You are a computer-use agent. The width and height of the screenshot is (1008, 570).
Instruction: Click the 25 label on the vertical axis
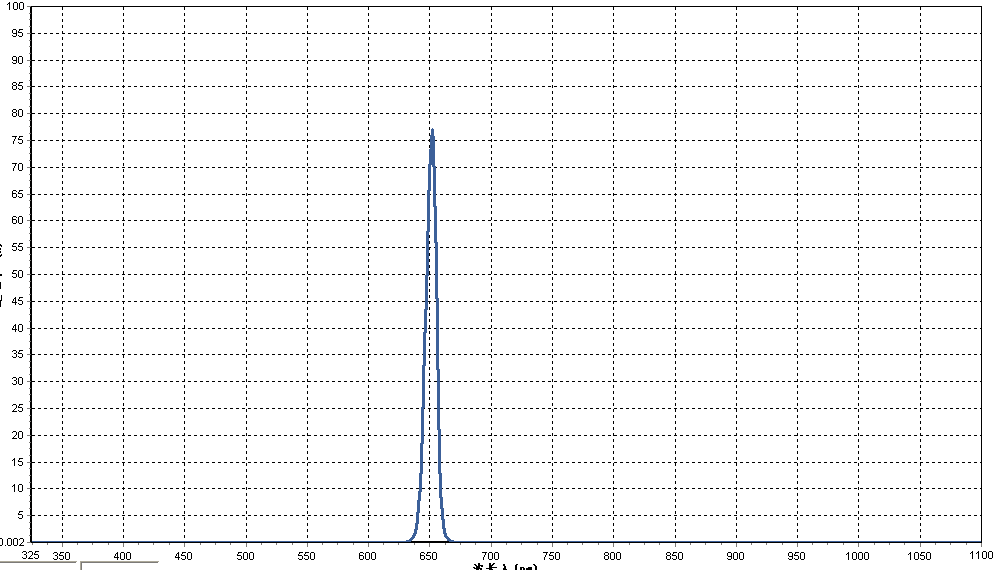pos(17,408)
